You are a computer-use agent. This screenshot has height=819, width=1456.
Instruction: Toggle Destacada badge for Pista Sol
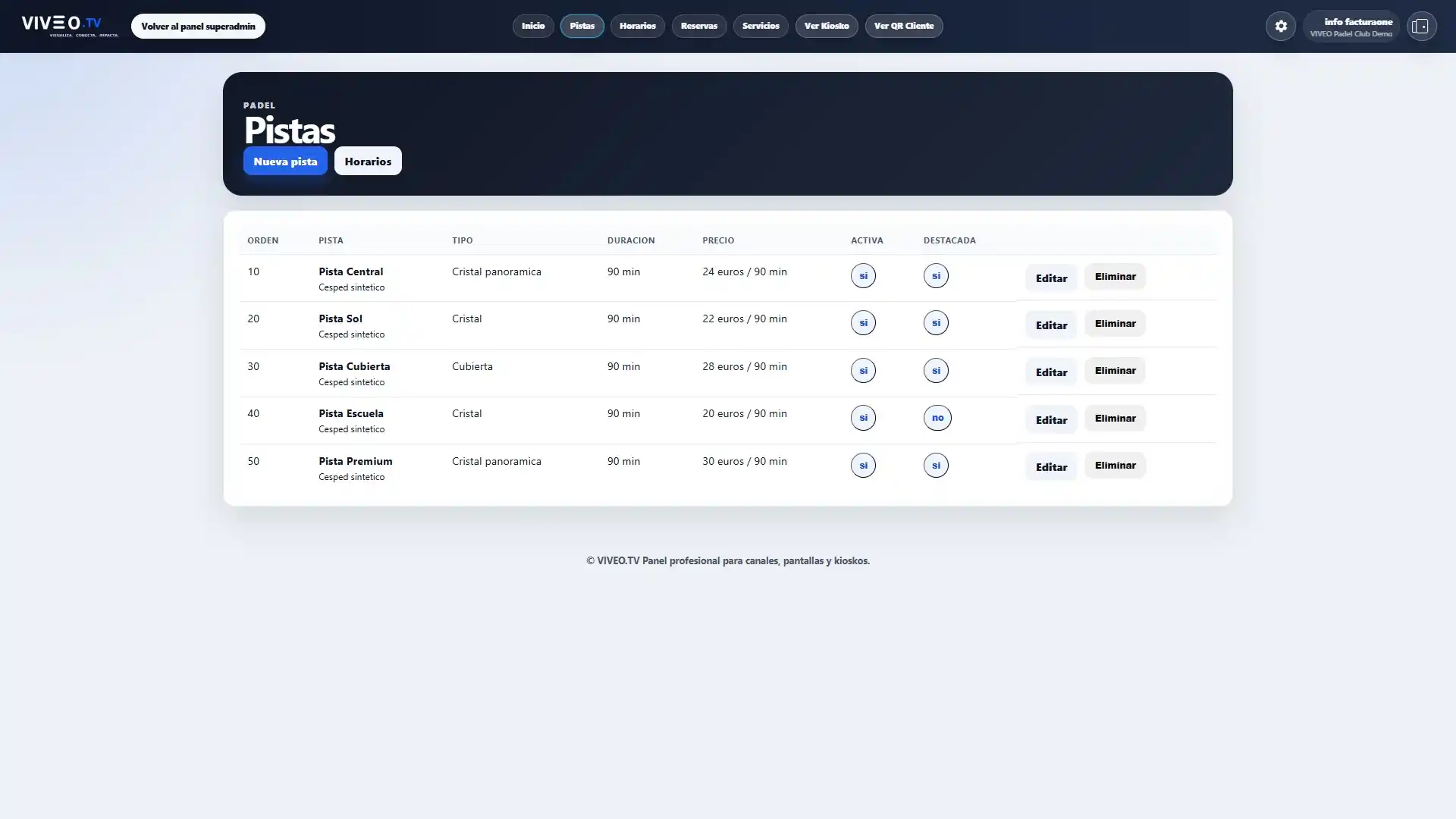point(936,322)
